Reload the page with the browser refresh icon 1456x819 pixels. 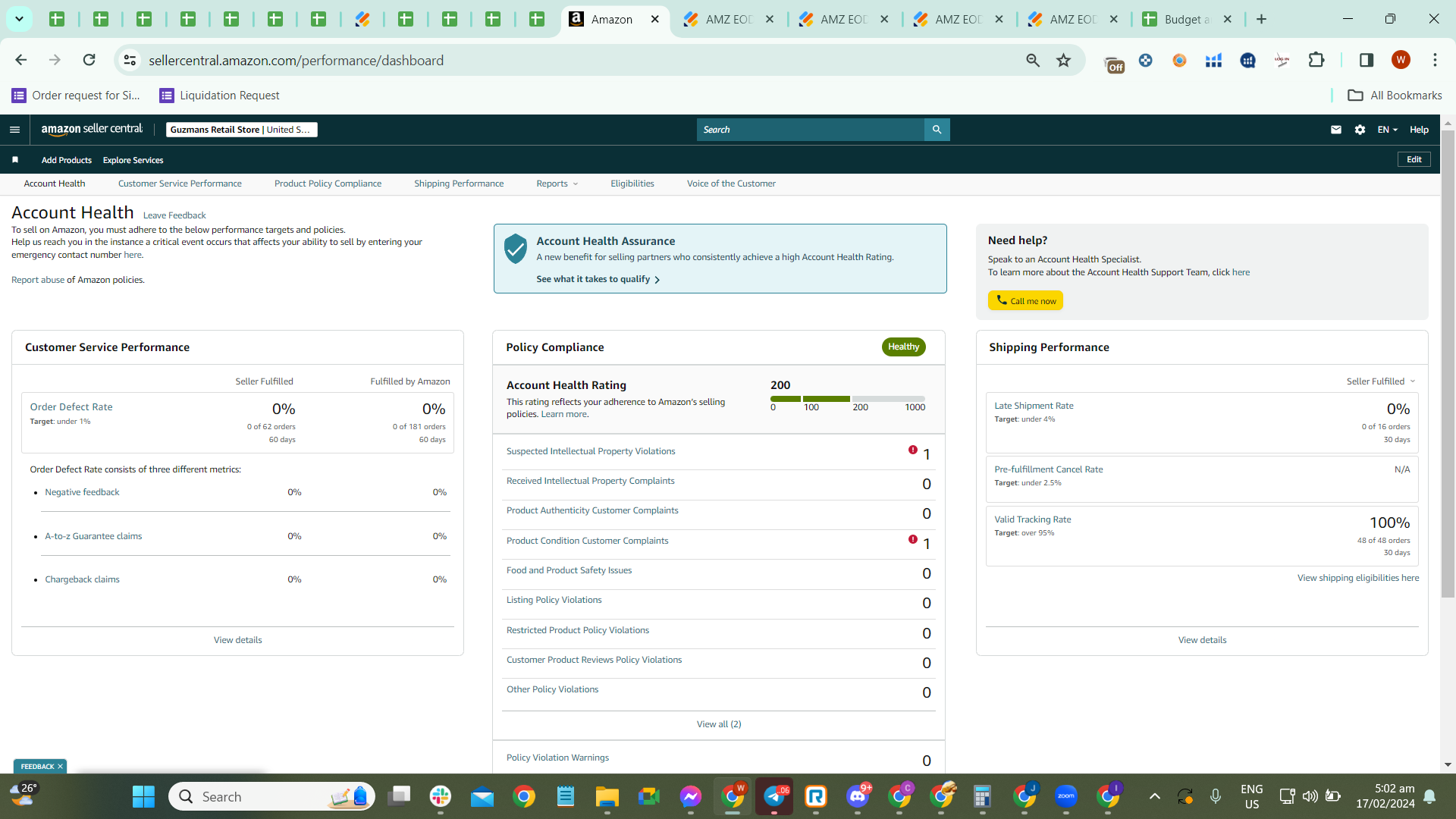tap(89, 60)
